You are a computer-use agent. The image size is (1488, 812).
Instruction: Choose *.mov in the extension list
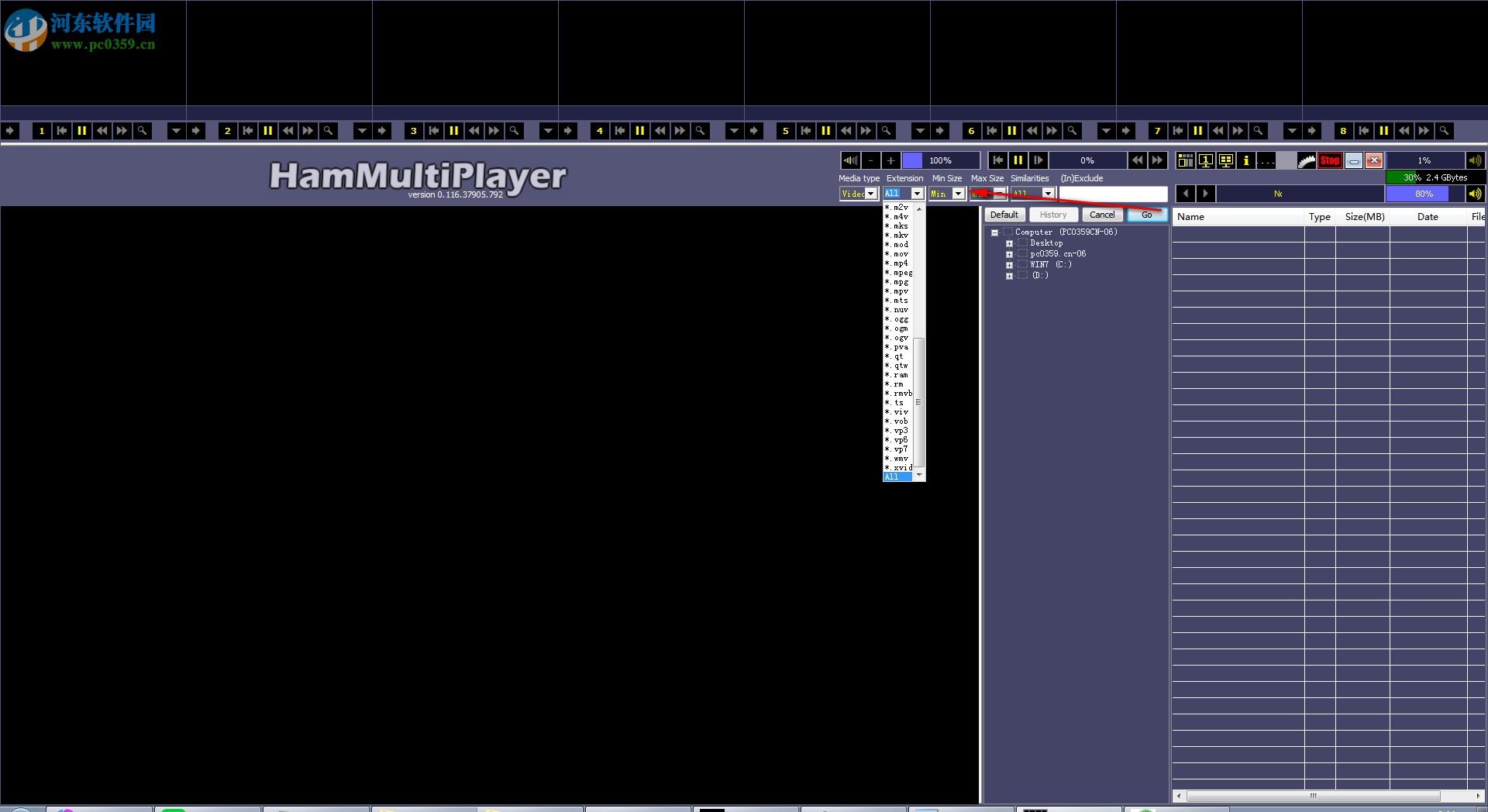point(897,254)
